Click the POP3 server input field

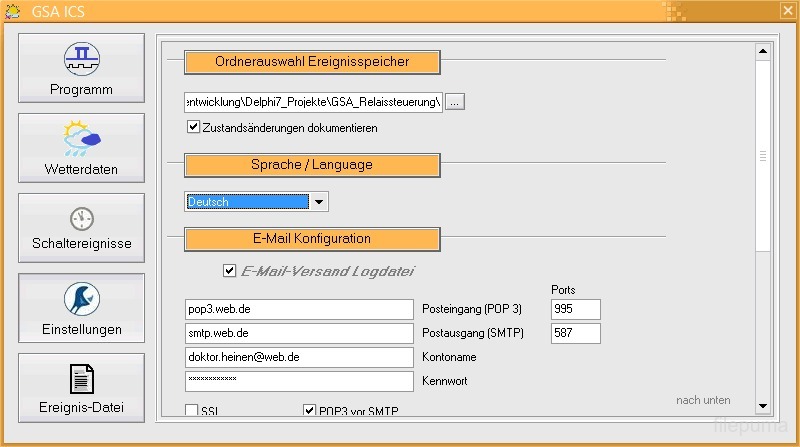click(x=299, y=309)
